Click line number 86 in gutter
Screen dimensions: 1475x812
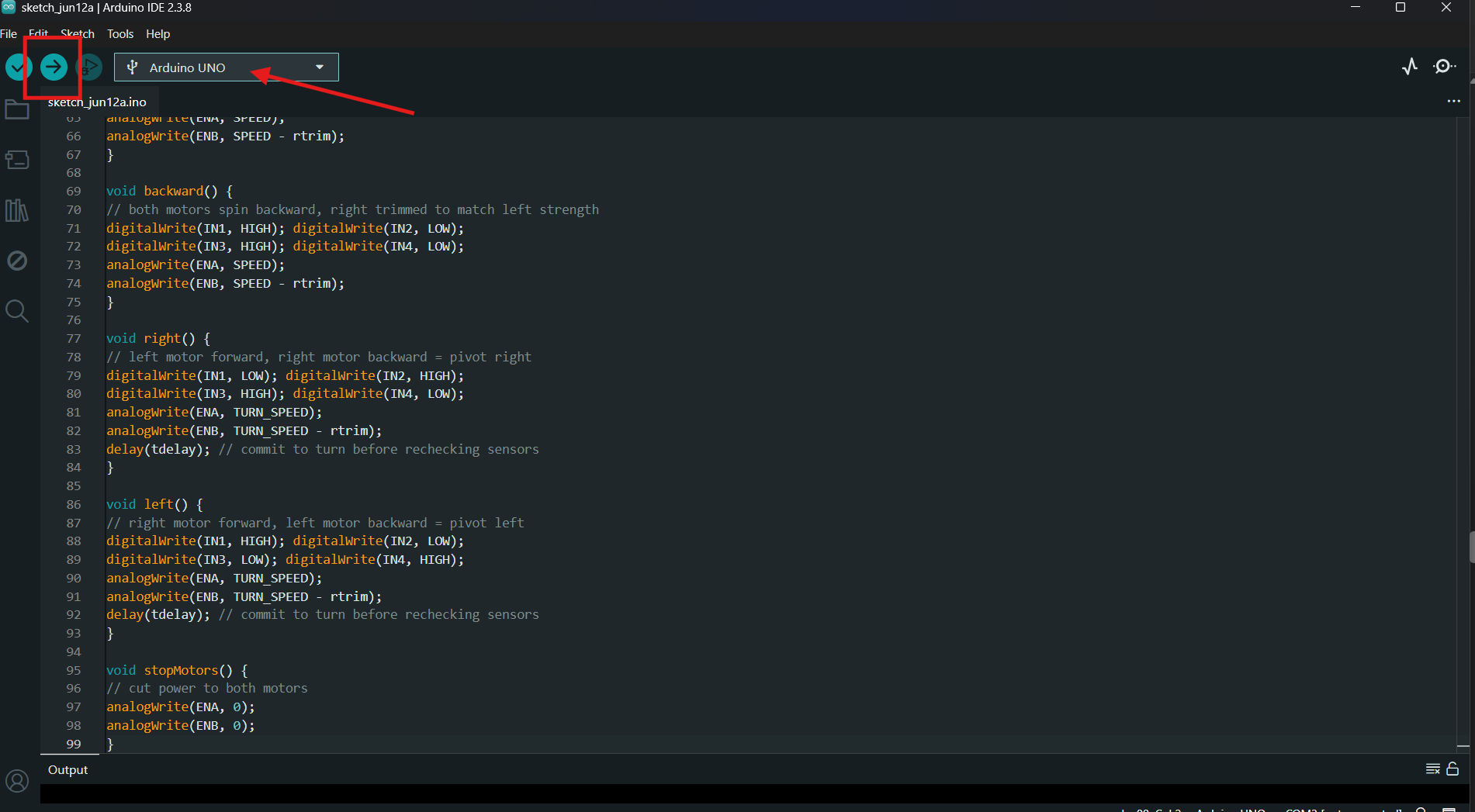[74, 505]
